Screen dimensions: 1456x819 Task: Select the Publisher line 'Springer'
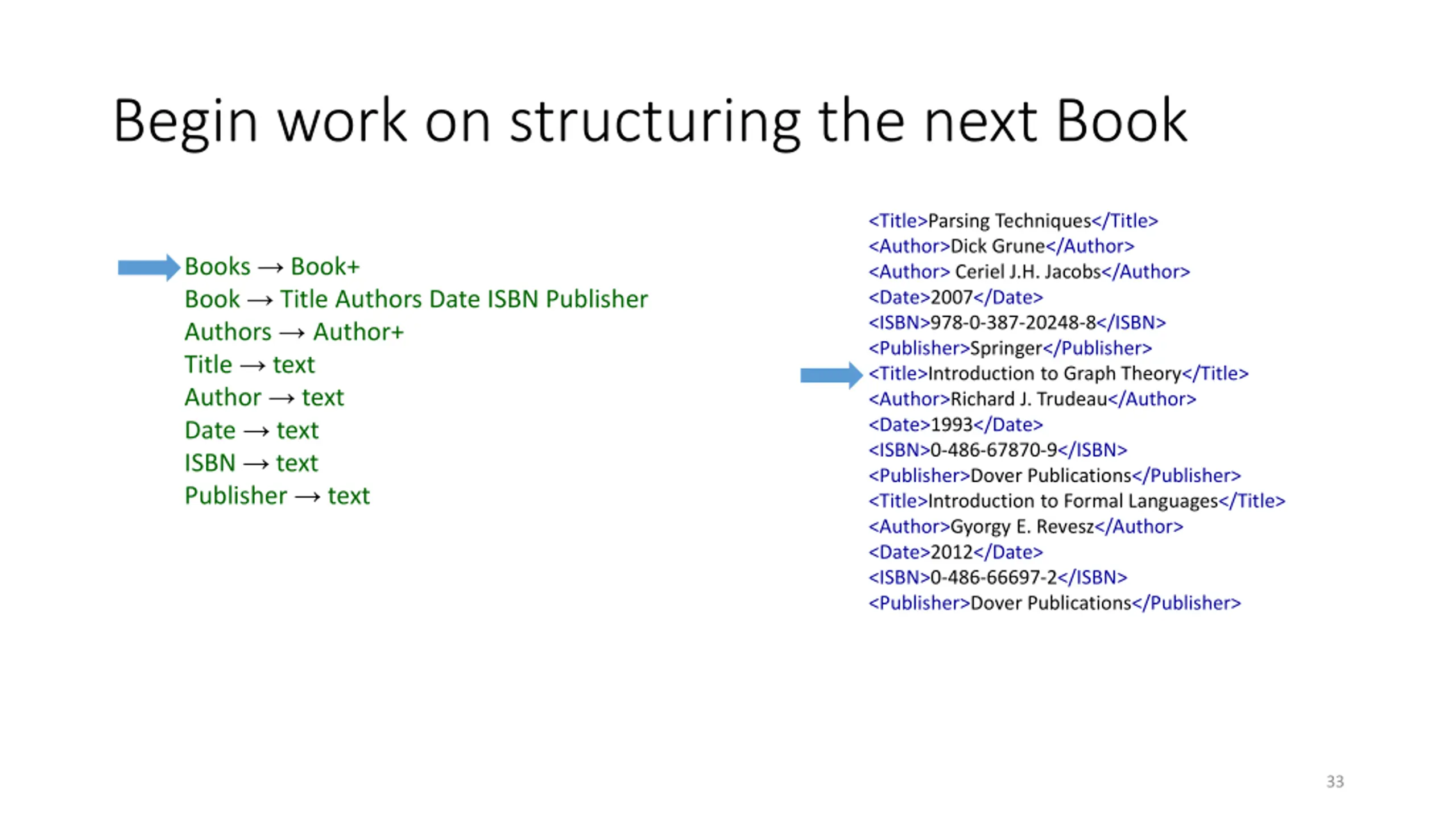(x=1010, y=348)
